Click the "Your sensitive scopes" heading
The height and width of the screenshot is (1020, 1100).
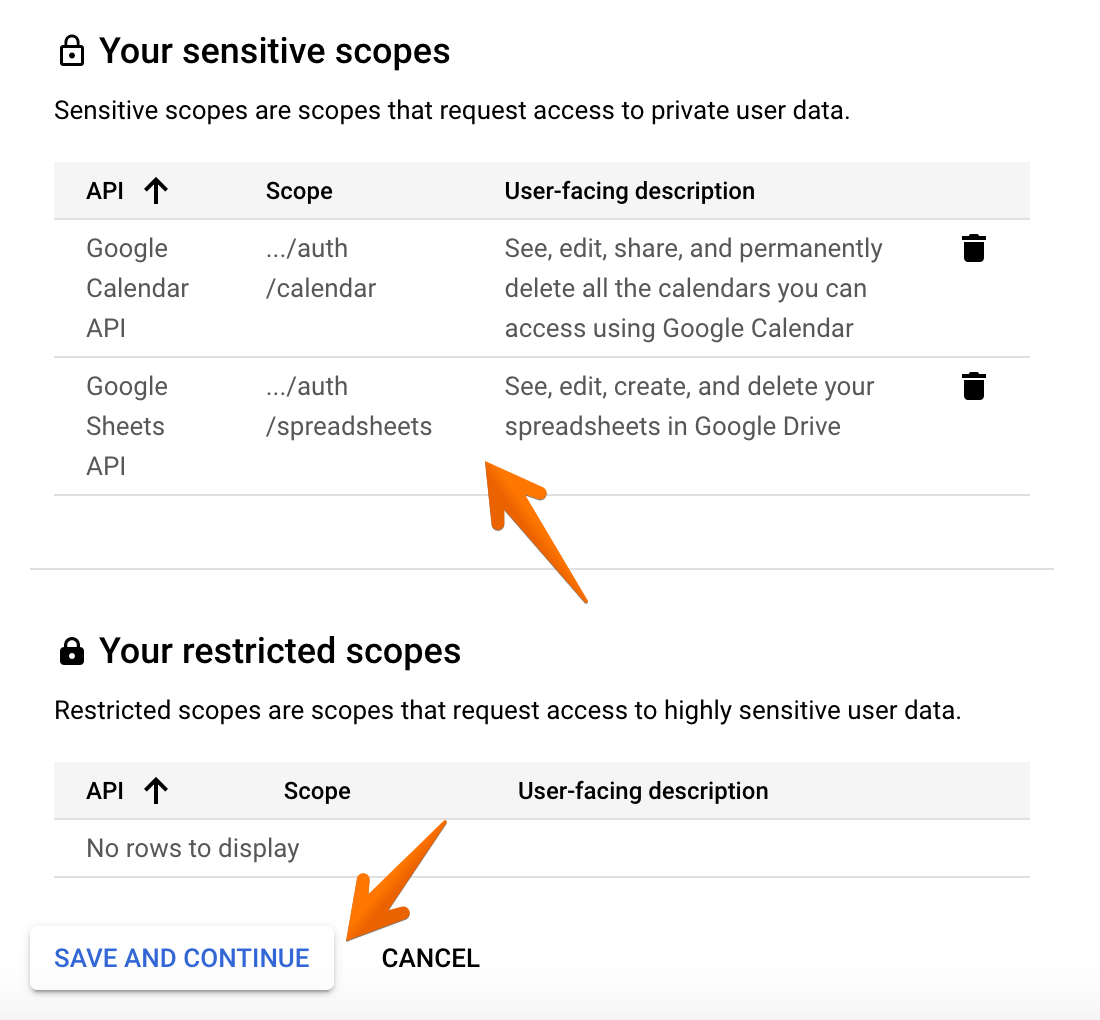[x=274, y=51]
